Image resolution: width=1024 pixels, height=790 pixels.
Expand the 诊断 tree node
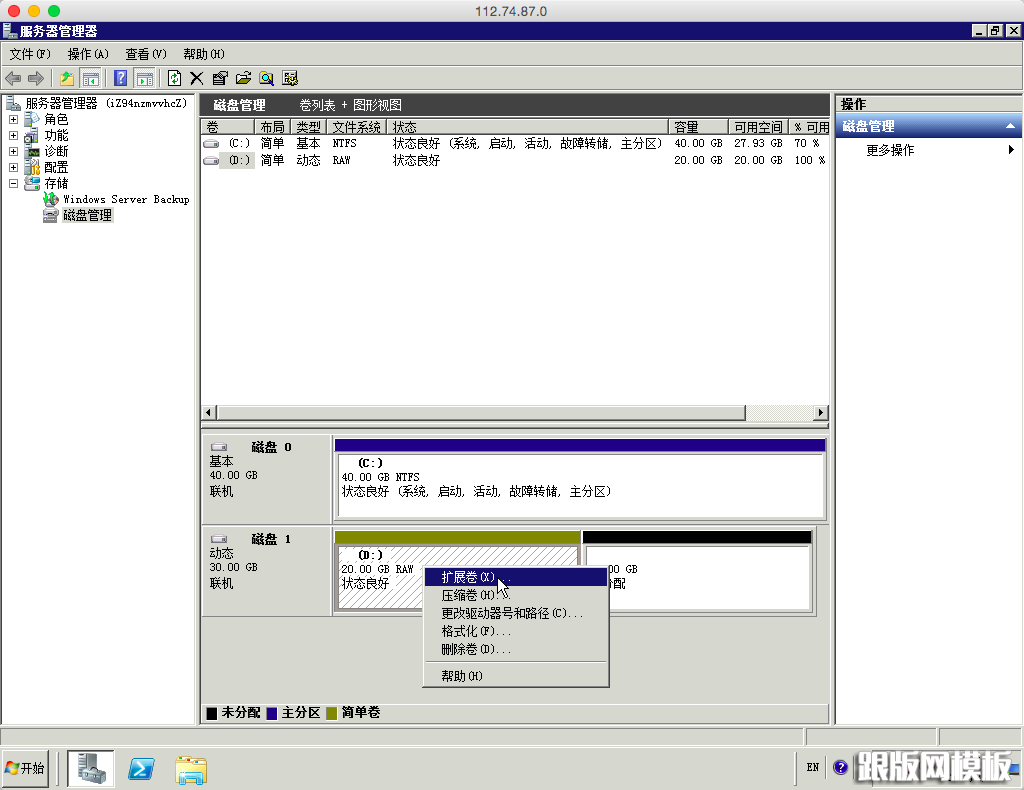coord(14,152)
